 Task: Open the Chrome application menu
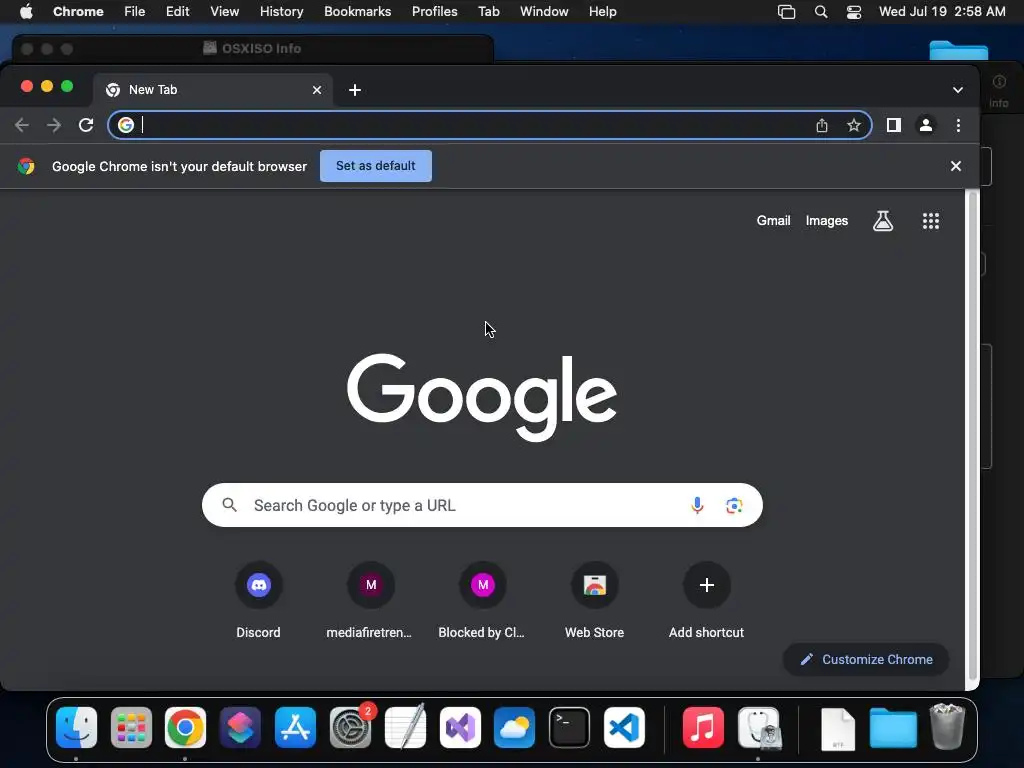[78, 12]
